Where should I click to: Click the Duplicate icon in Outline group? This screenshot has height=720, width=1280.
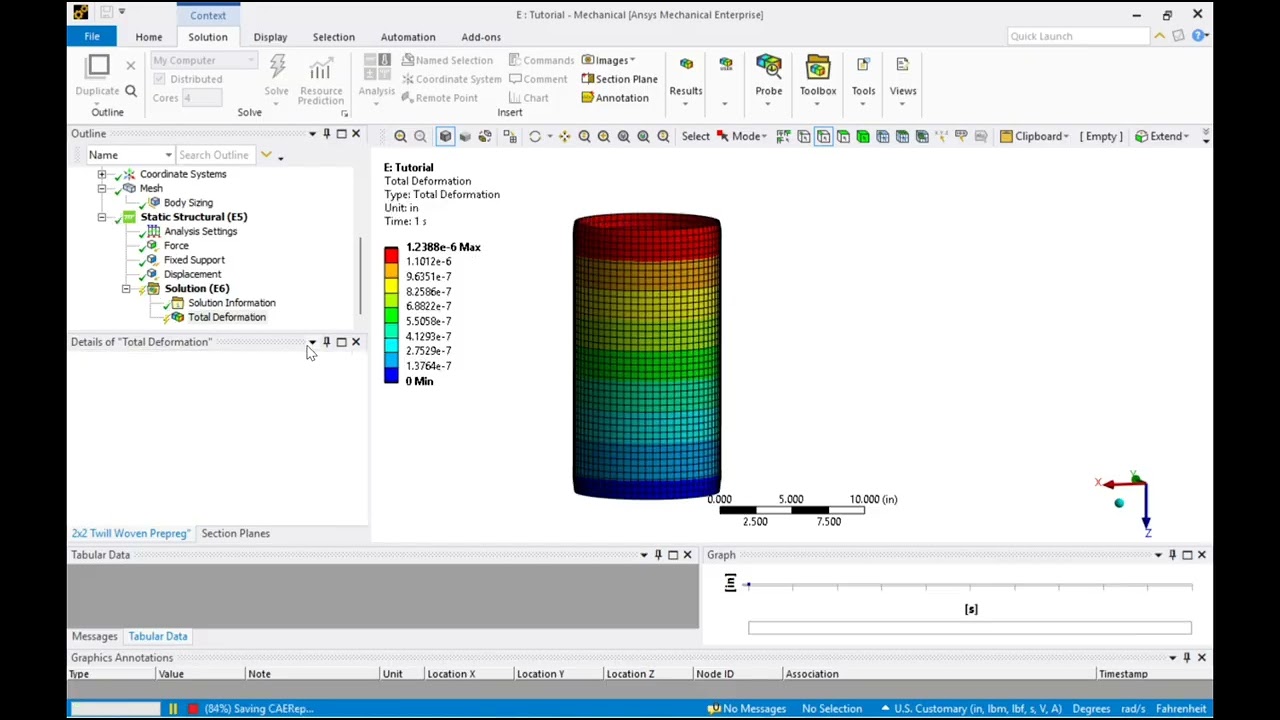[98, 67]
